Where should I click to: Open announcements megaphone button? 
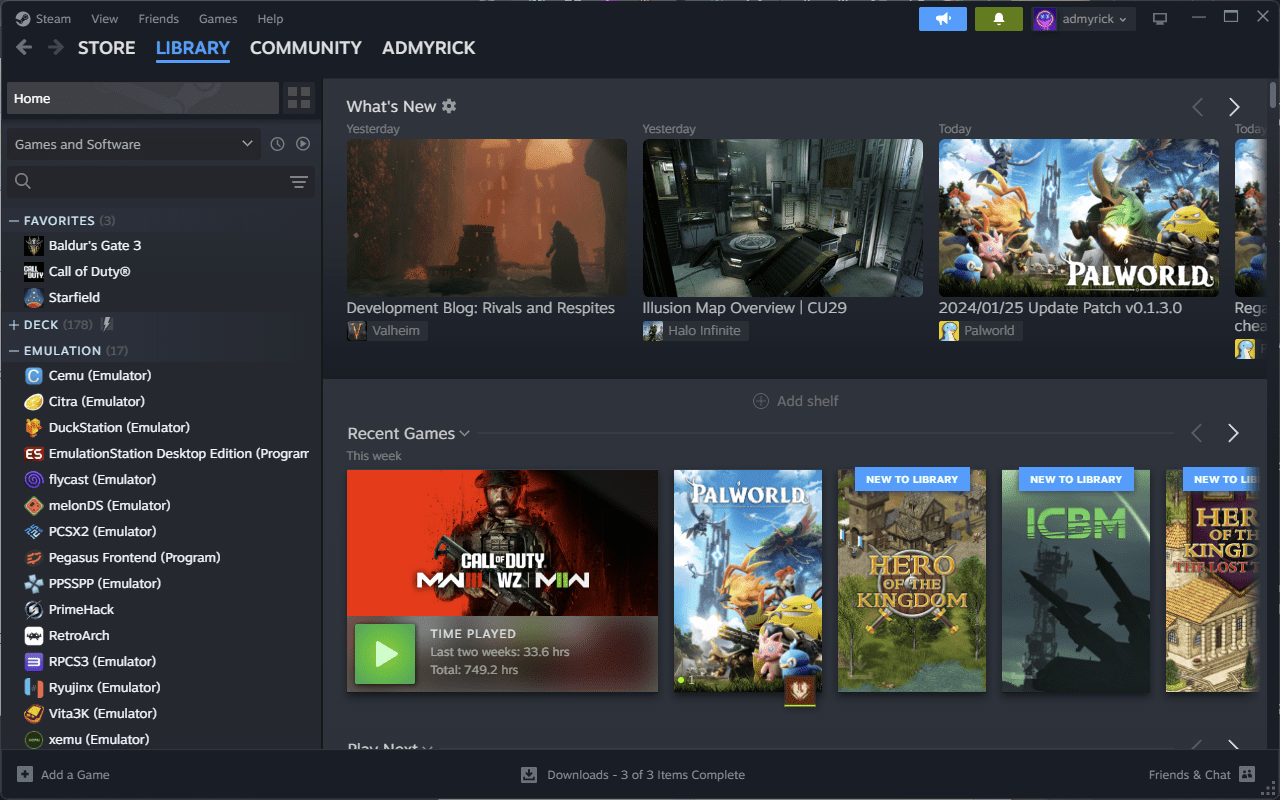click(x=943, y=19)
